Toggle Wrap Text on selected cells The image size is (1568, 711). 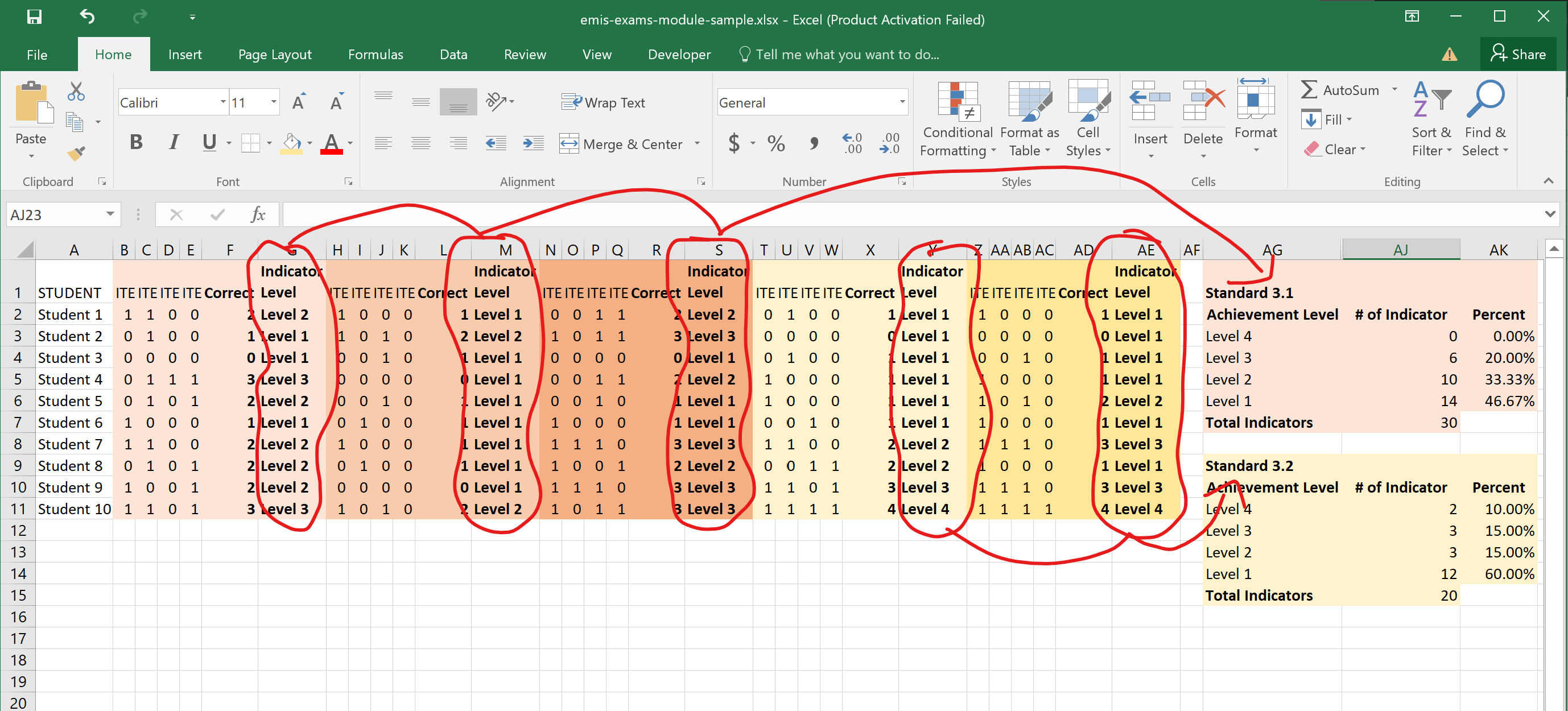(x=603, y=102)
